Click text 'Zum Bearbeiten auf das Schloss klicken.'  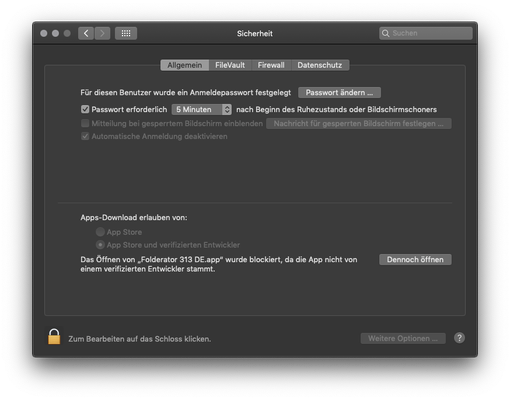[140, 339]
